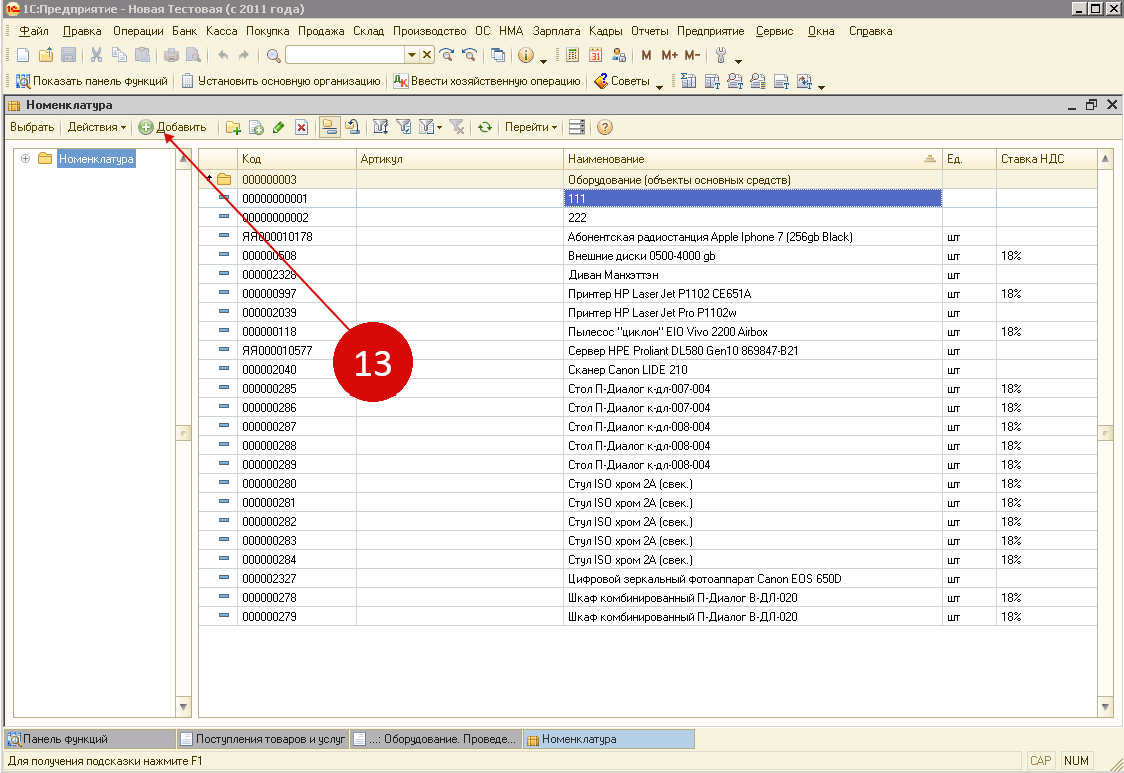This screenshot has height=773, width=1124.
Task: Click the round question mark help icon
Action: click(x=604, y=127)
